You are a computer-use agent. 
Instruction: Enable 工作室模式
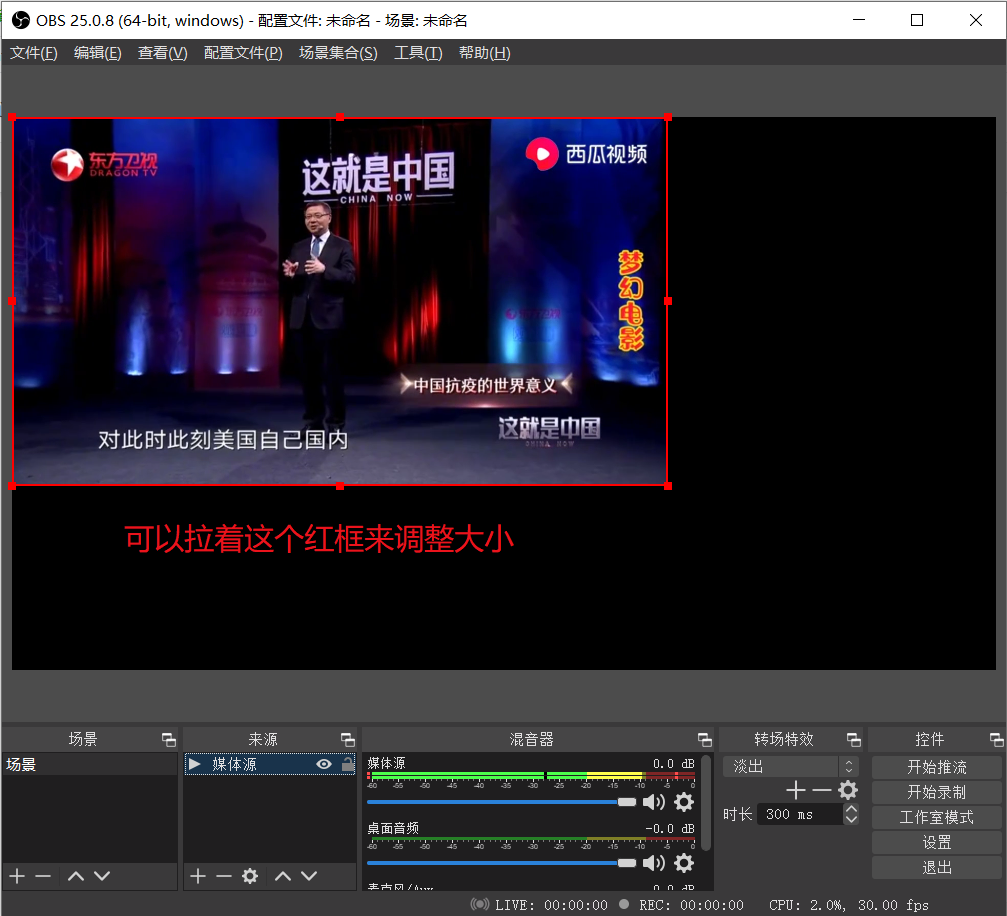936,817
